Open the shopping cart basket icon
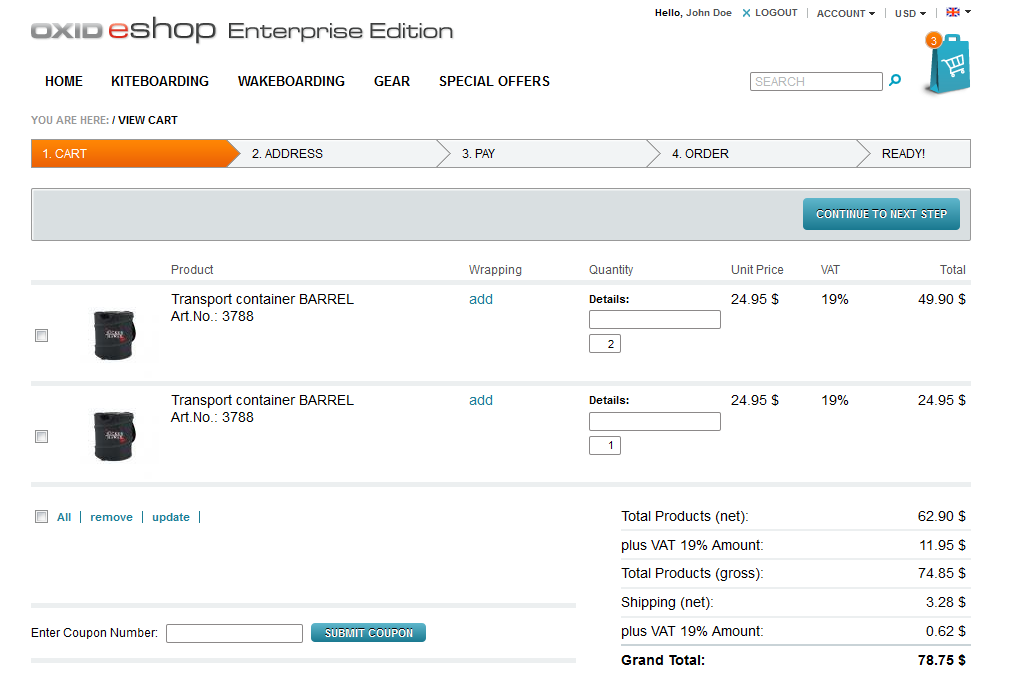The image size is (1031, 699). [947, 66]
